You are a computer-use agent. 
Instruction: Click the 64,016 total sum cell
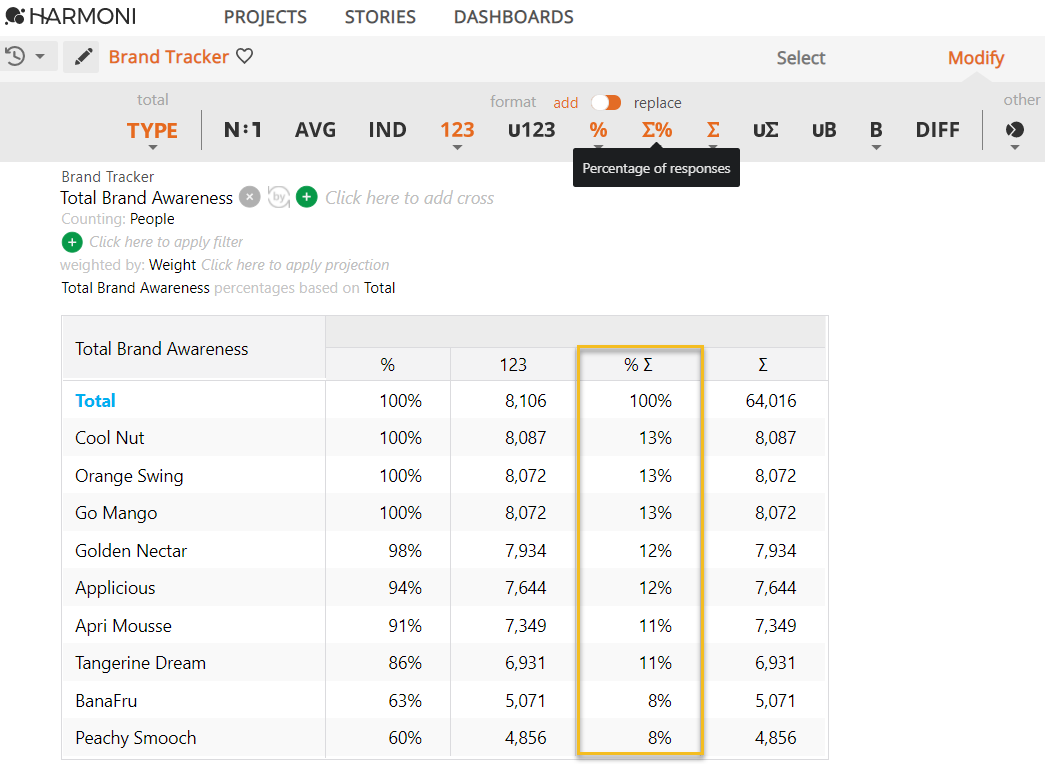(x=770, y=401)
